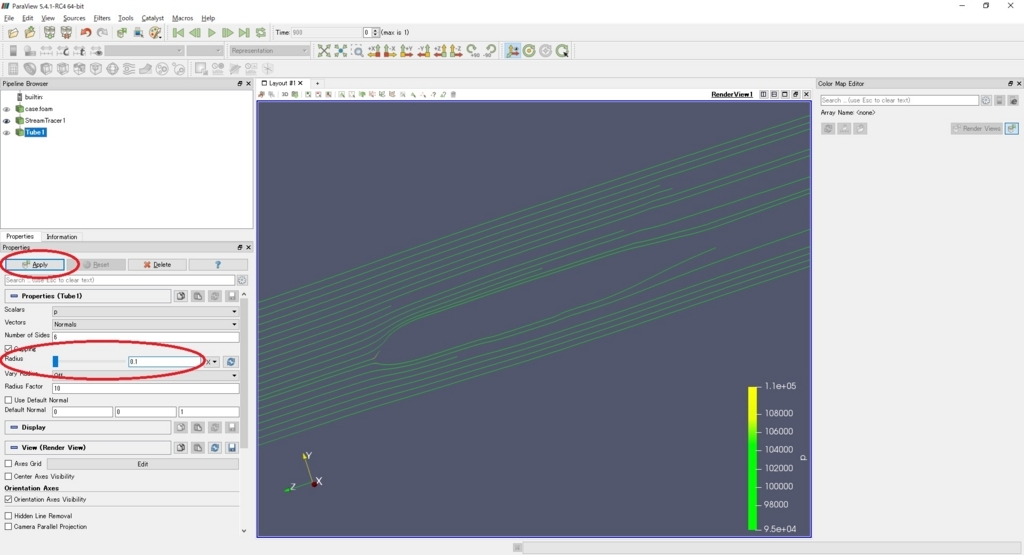Open Radius scale X dropdown

[x=212, y=362]
